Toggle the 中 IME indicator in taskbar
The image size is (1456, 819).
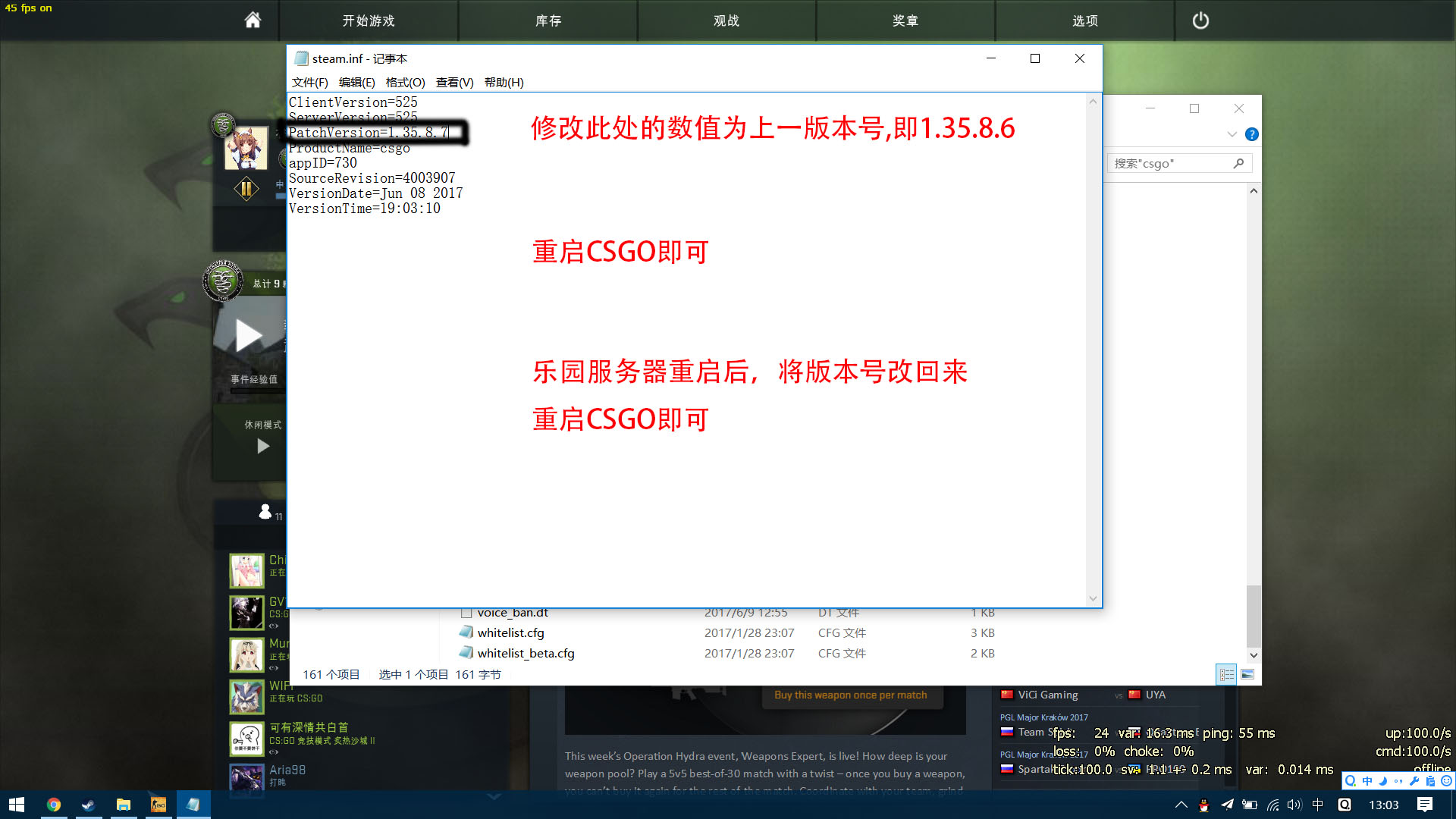[1318, 805]
